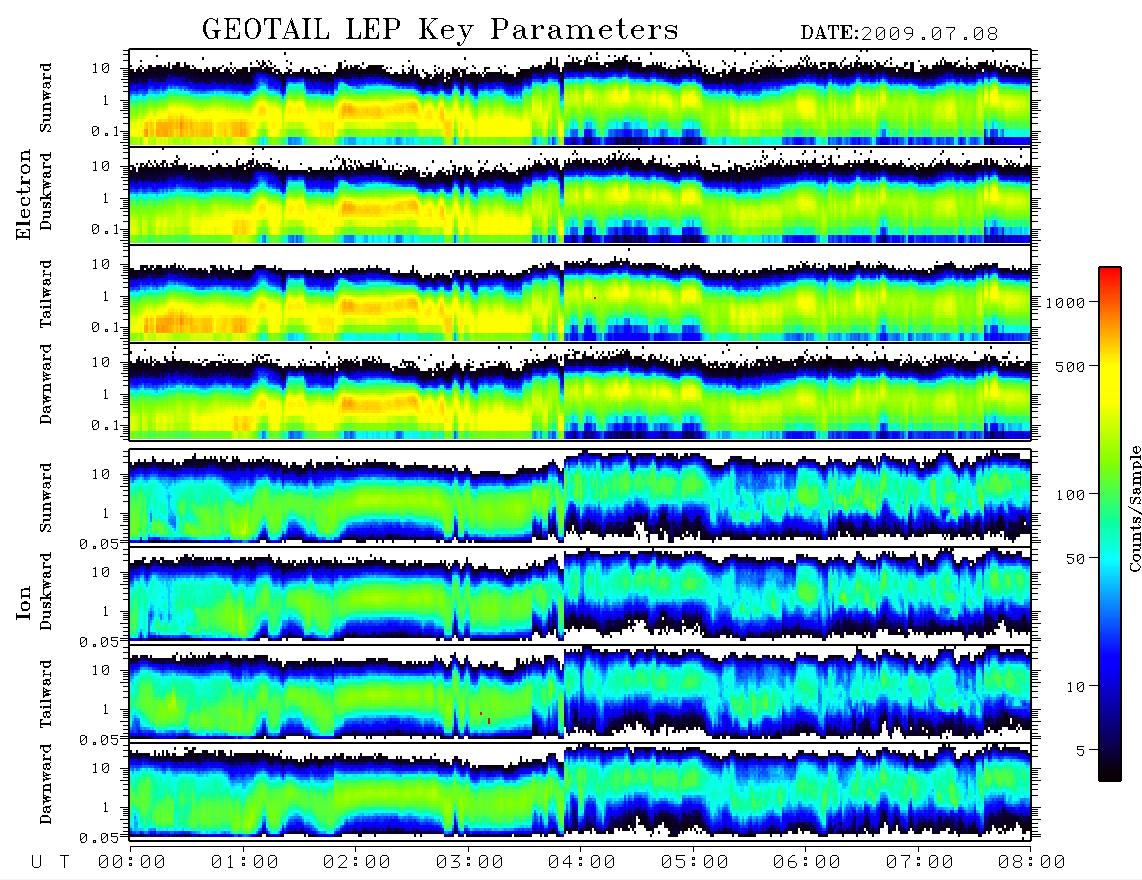Viewport: 1142px width, 880px height.
Task: Click inside the Electron Duskward spectrogram panel
Action: point(580,195)
